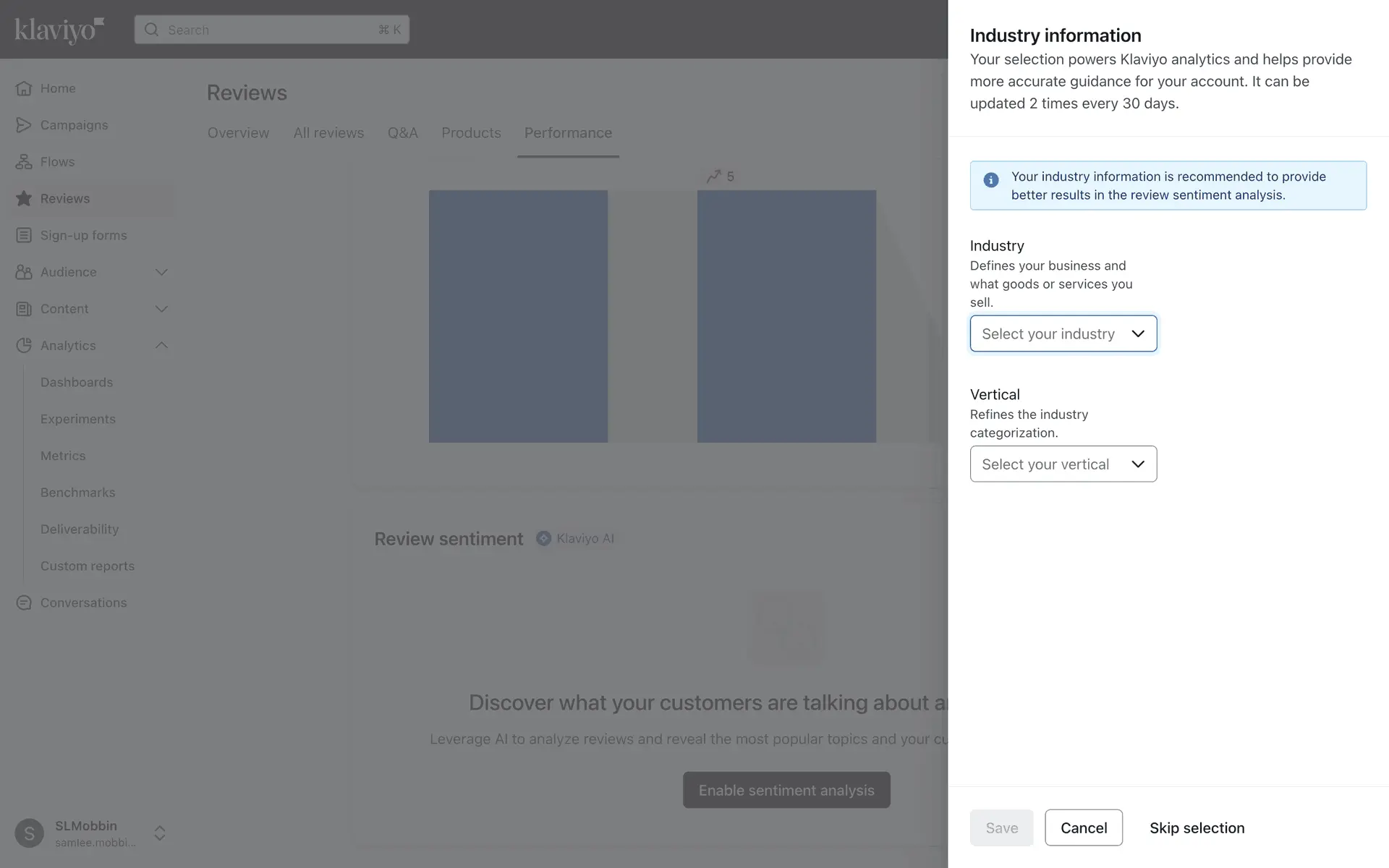The width and height of the screenshot is (1389, 868).
Task: Click the Sign-up forms icon
Action: [x=24, y=236]
